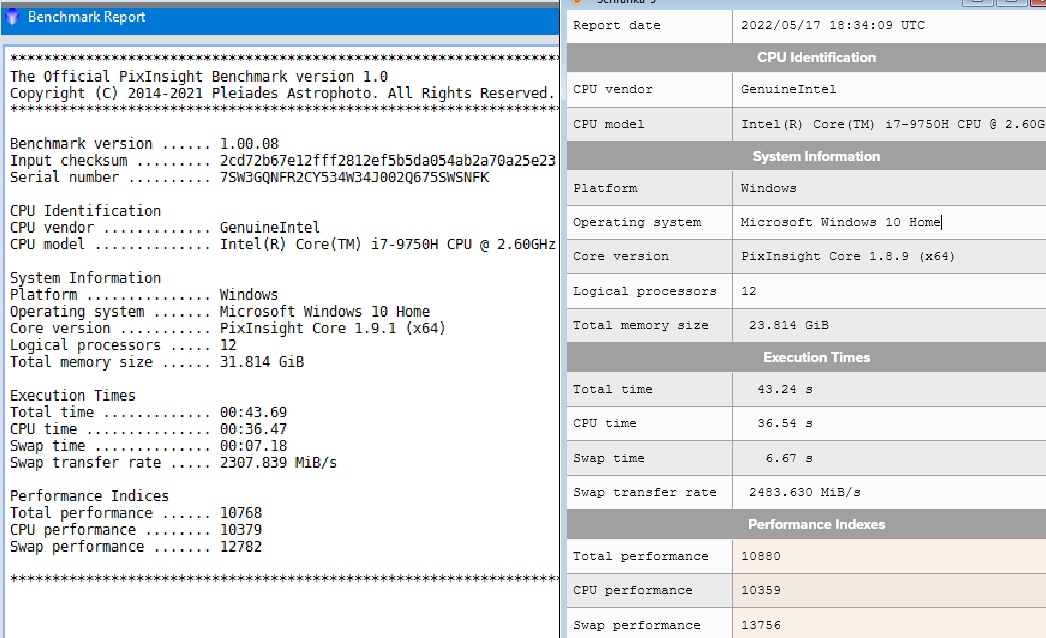
Task: Click the total time cell '43.24 s'
Action: (889, 389)
